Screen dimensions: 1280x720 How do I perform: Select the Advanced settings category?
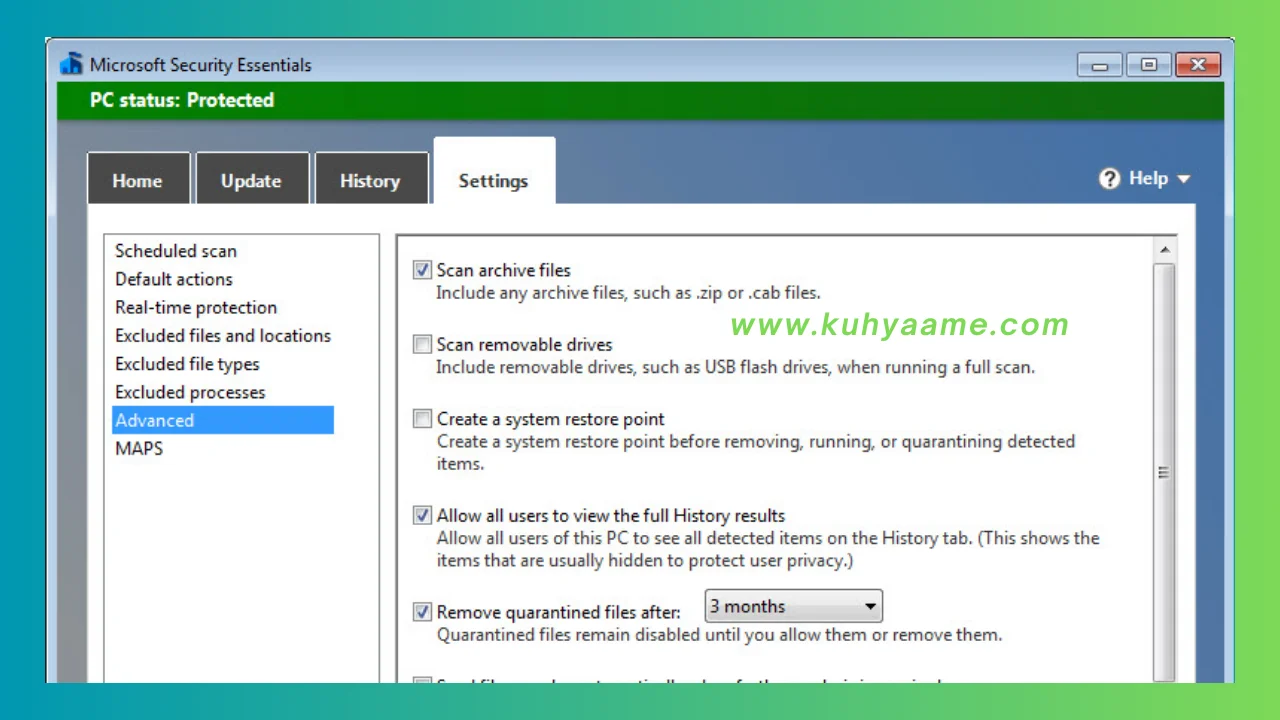(223, 420)
